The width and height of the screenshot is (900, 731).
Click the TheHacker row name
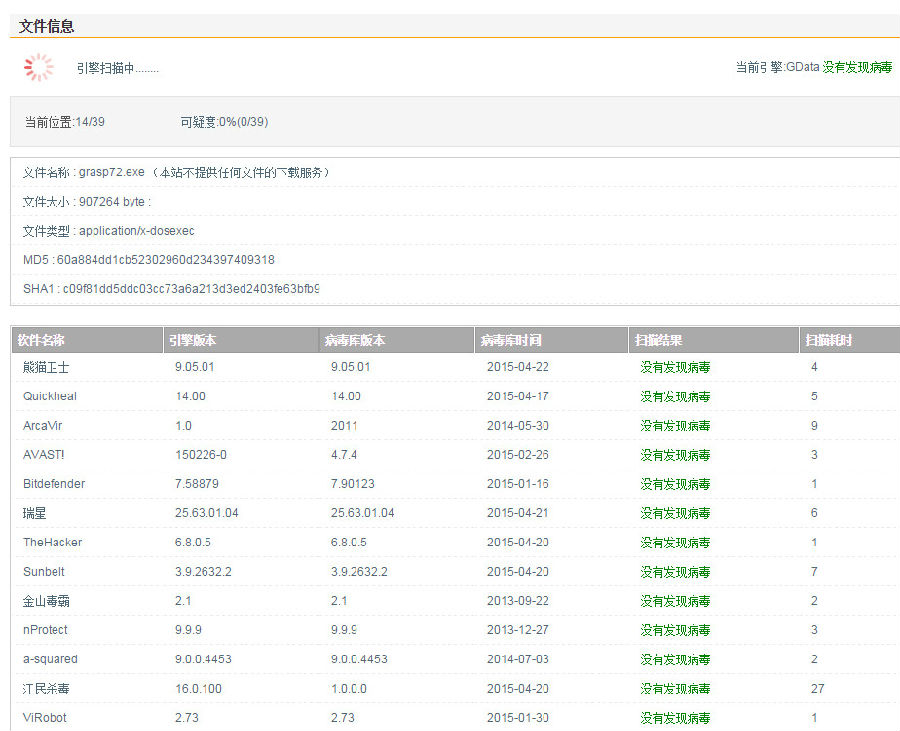(52, 542)
